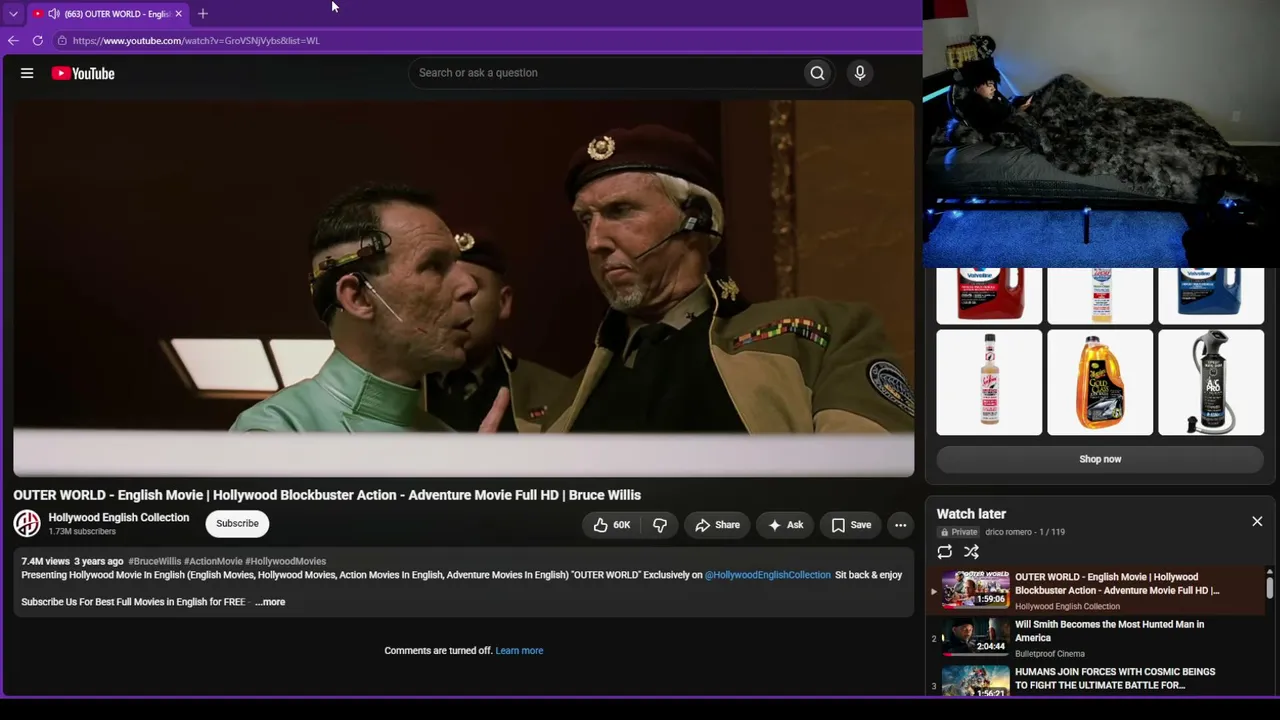Open the Ask AI button
Image resolution: width=1280 pixels, height=720 pixels.
click(785, 525)
